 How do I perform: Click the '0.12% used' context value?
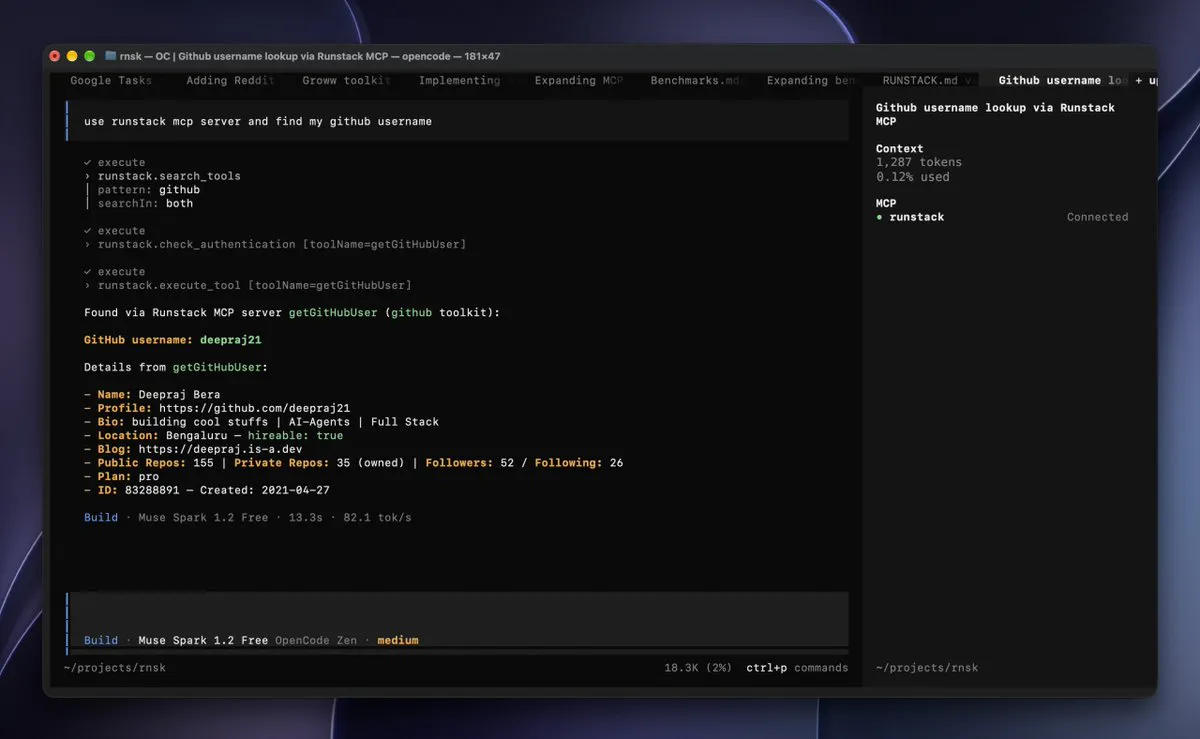[913, 177]
